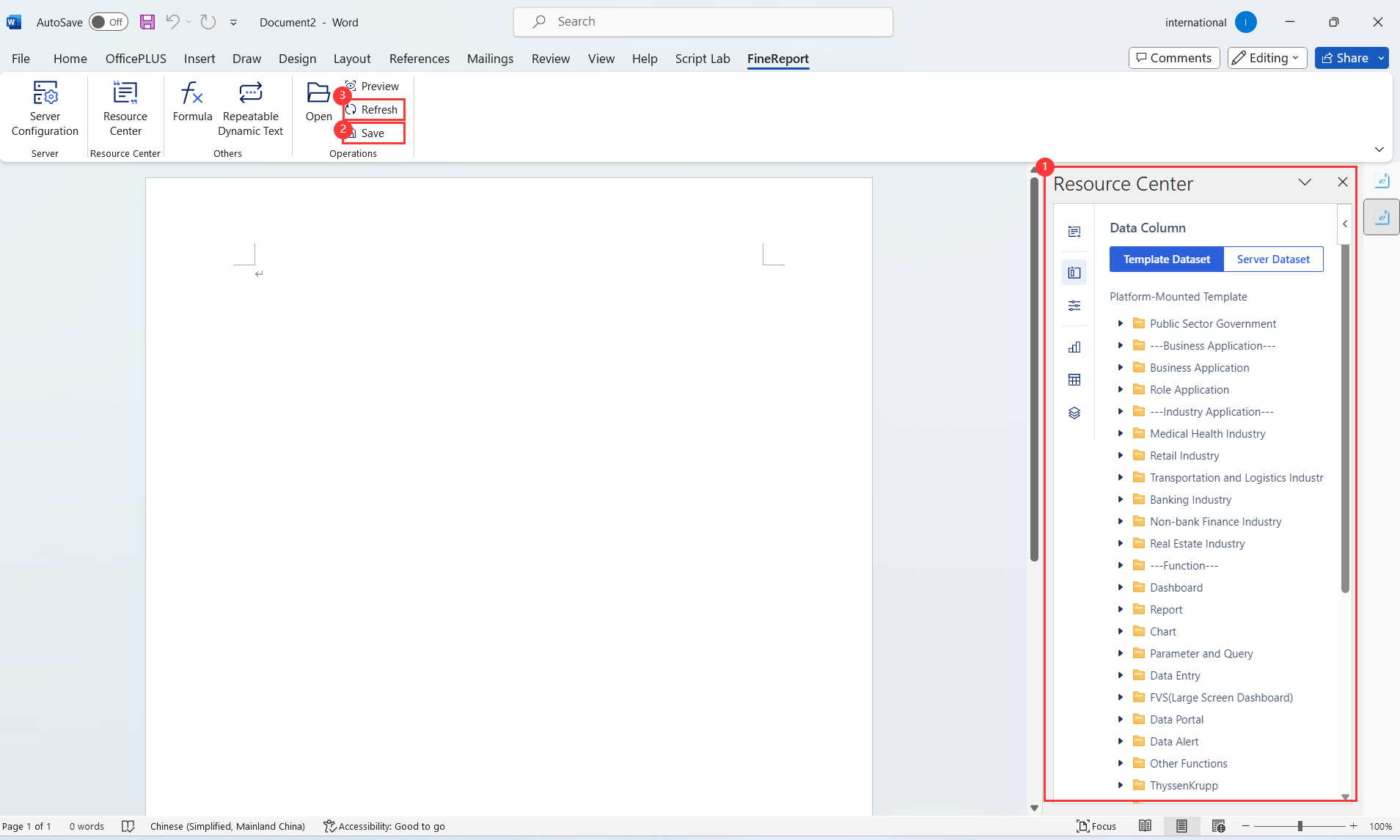This screenshot has height=840, width=1400.
Task: Switch to the Insert ribbon tab
Action: [x=199, y=59]
